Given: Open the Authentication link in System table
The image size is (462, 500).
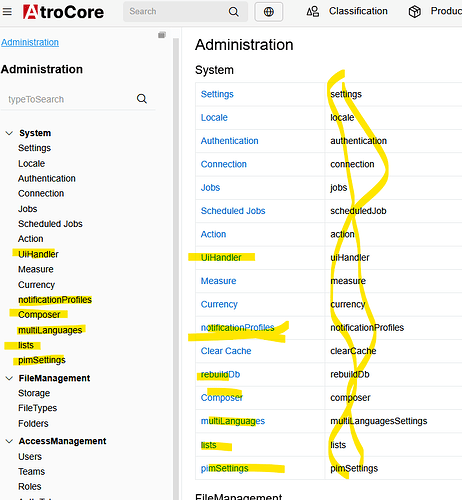Looking at the screenshot, I should 230,141.
